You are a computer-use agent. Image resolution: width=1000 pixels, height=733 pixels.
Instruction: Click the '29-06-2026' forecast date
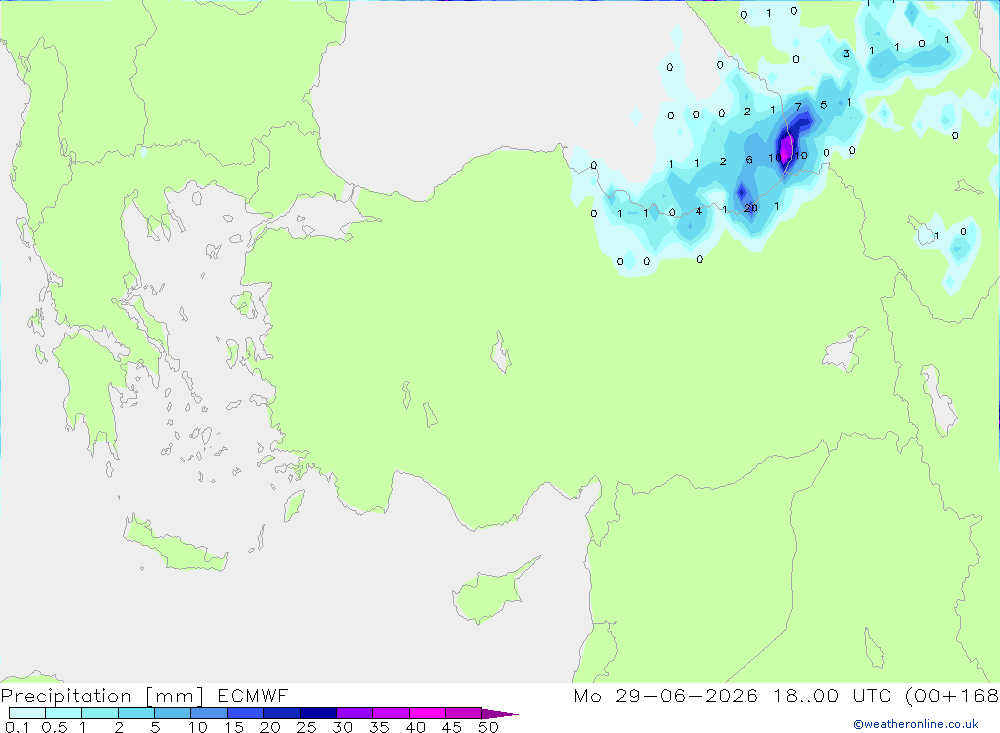click(x=686, y=695)
